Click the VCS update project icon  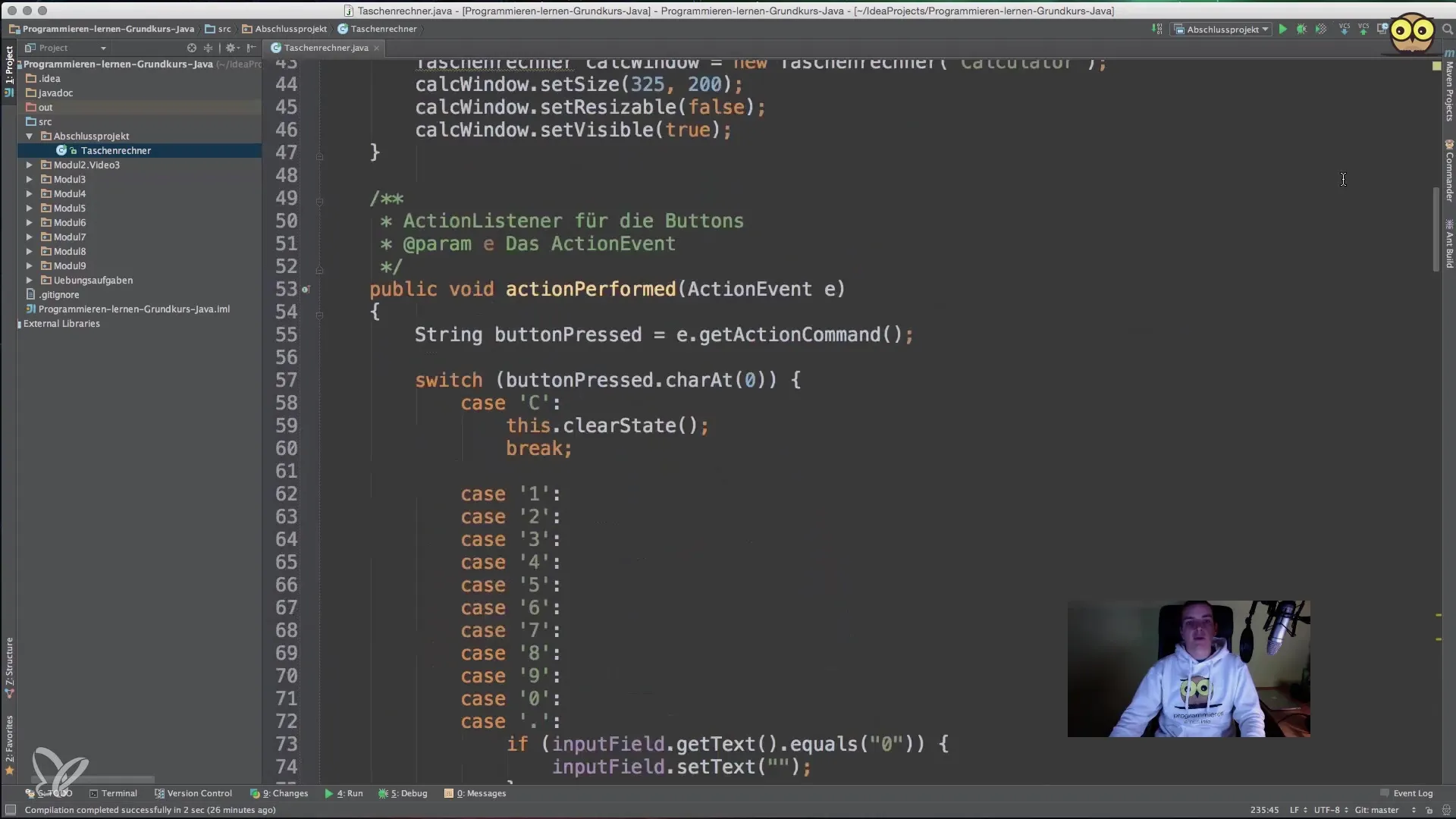click(x=1345, y=29)
